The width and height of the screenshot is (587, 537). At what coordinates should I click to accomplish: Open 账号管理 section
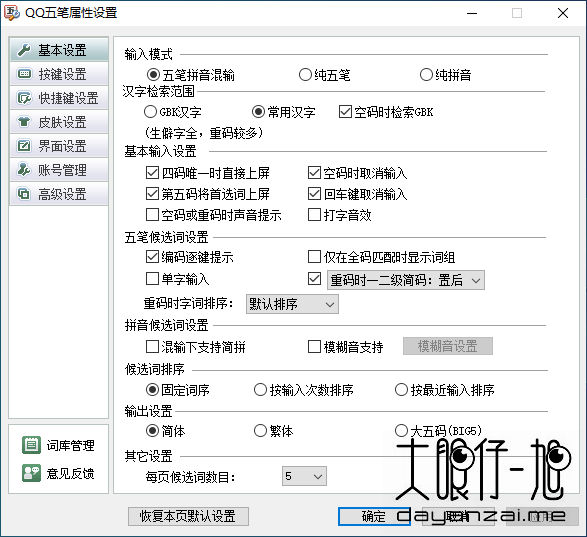[59, 170]
